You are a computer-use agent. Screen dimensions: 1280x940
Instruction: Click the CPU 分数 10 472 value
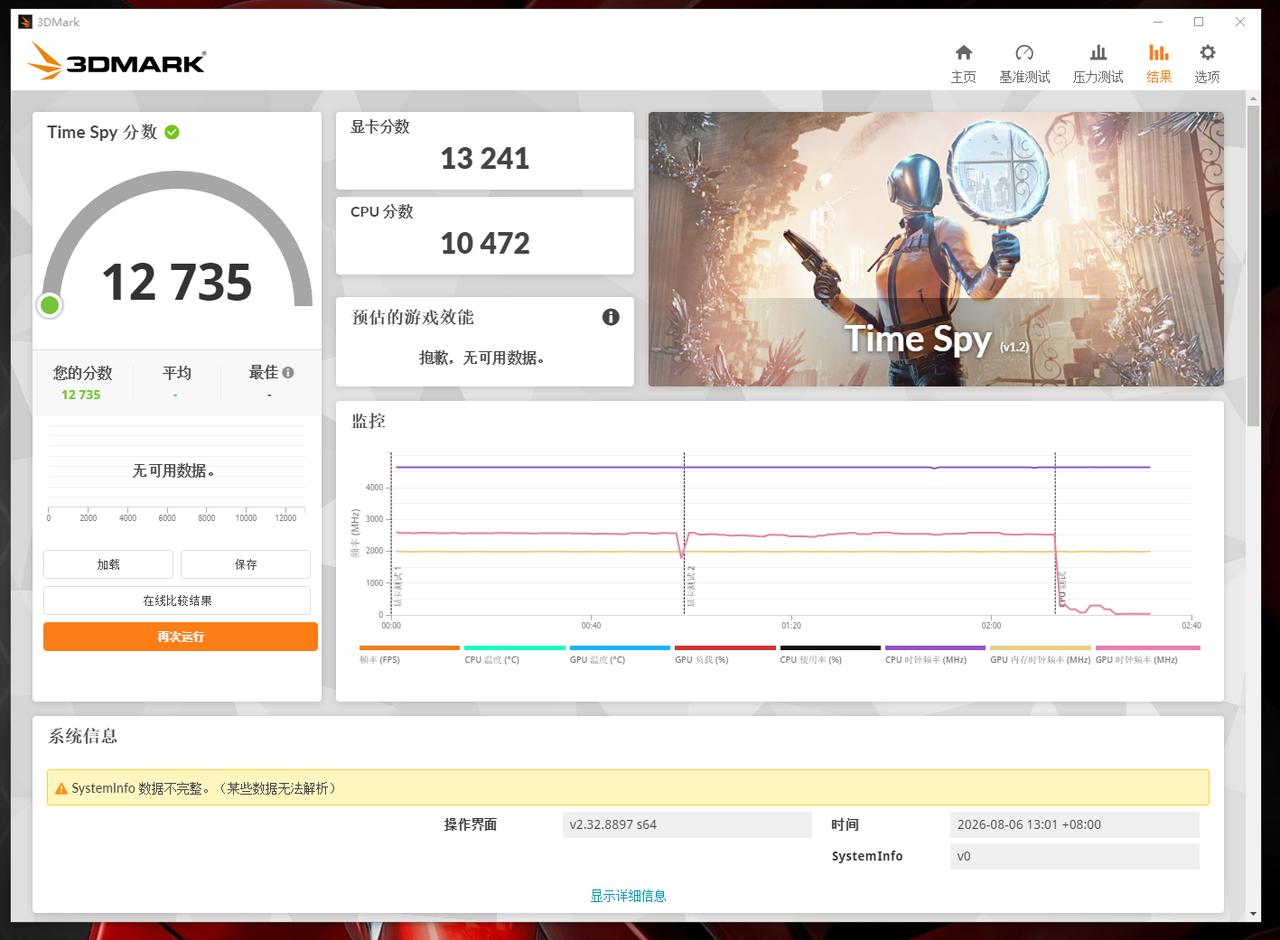(485, 243)
